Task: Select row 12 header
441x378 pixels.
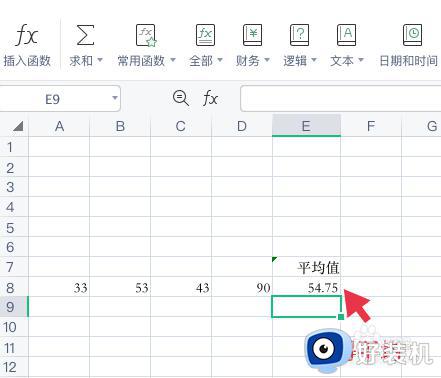Action: click(14, 367)
